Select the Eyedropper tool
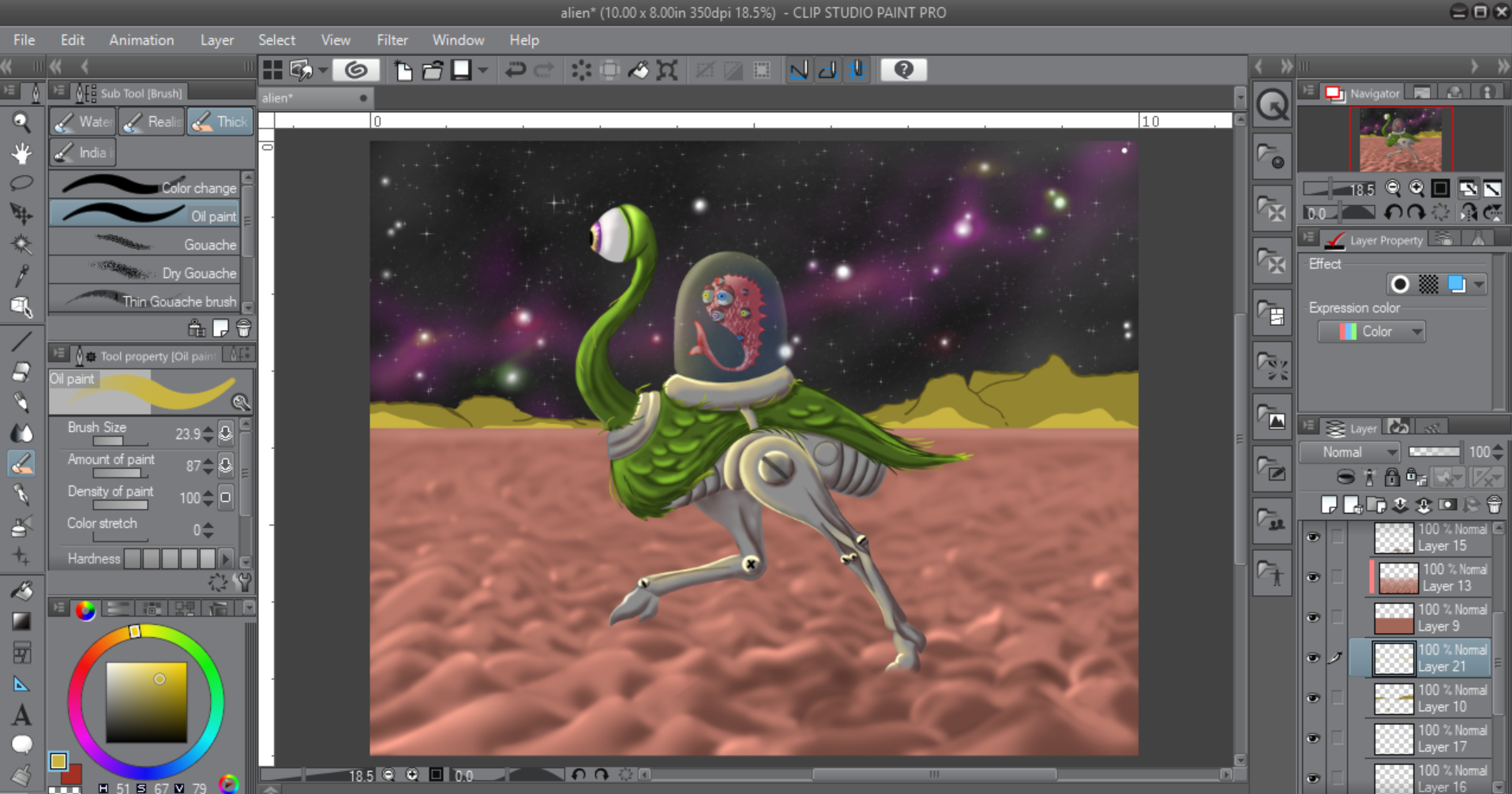 coord(21,275)
